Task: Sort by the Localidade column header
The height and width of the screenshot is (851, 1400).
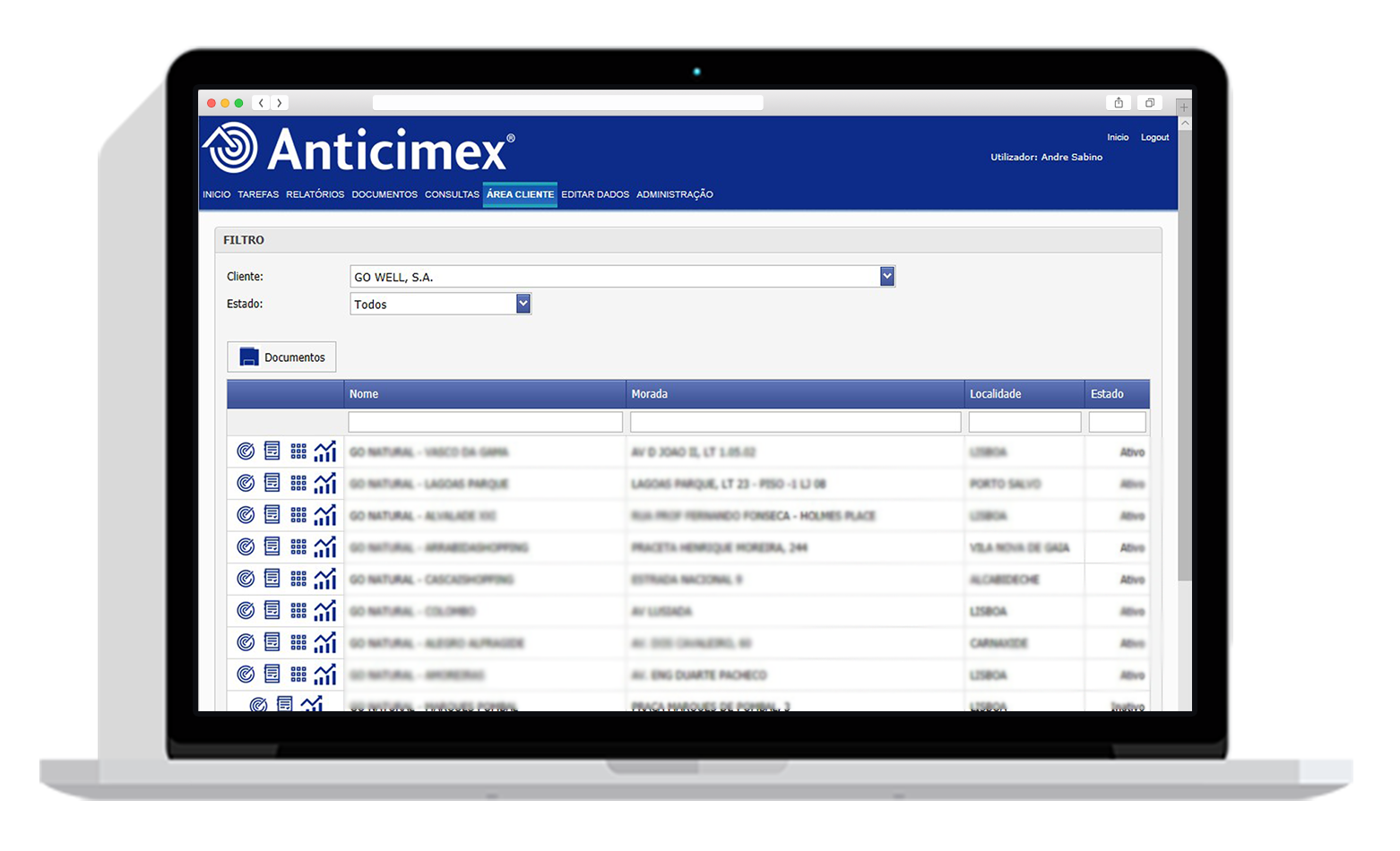Action: coord(1024,394)
